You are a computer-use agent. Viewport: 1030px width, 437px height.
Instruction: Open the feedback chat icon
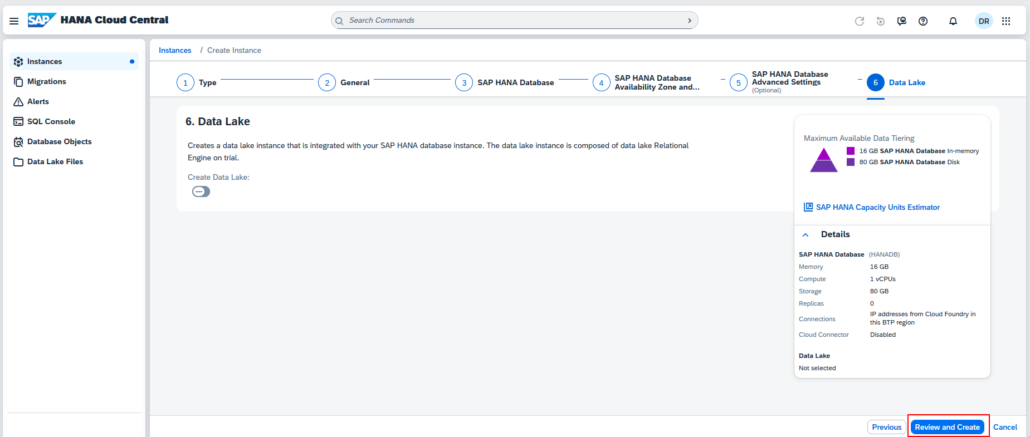click(902, 21)
